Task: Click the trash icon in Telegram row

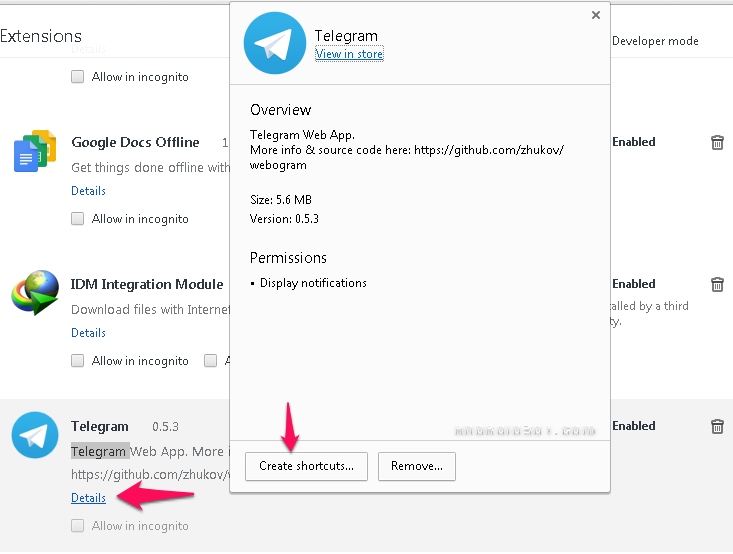Action: [x=717, y=426]
